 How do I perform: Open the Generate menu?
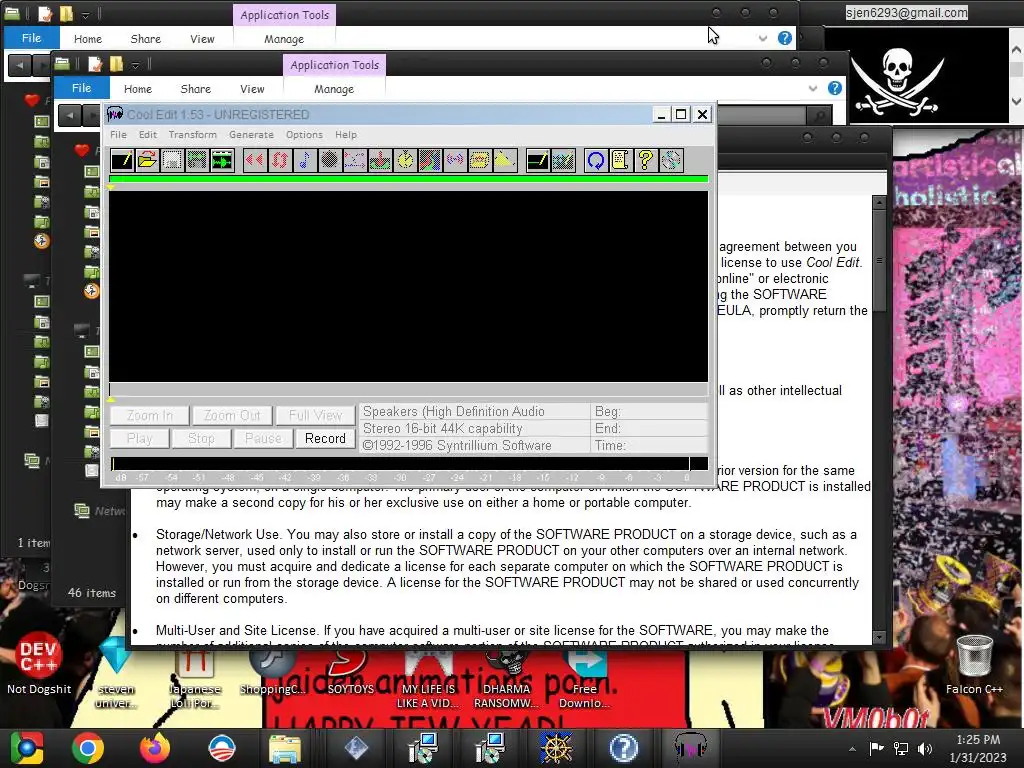(x=251, y=135)
